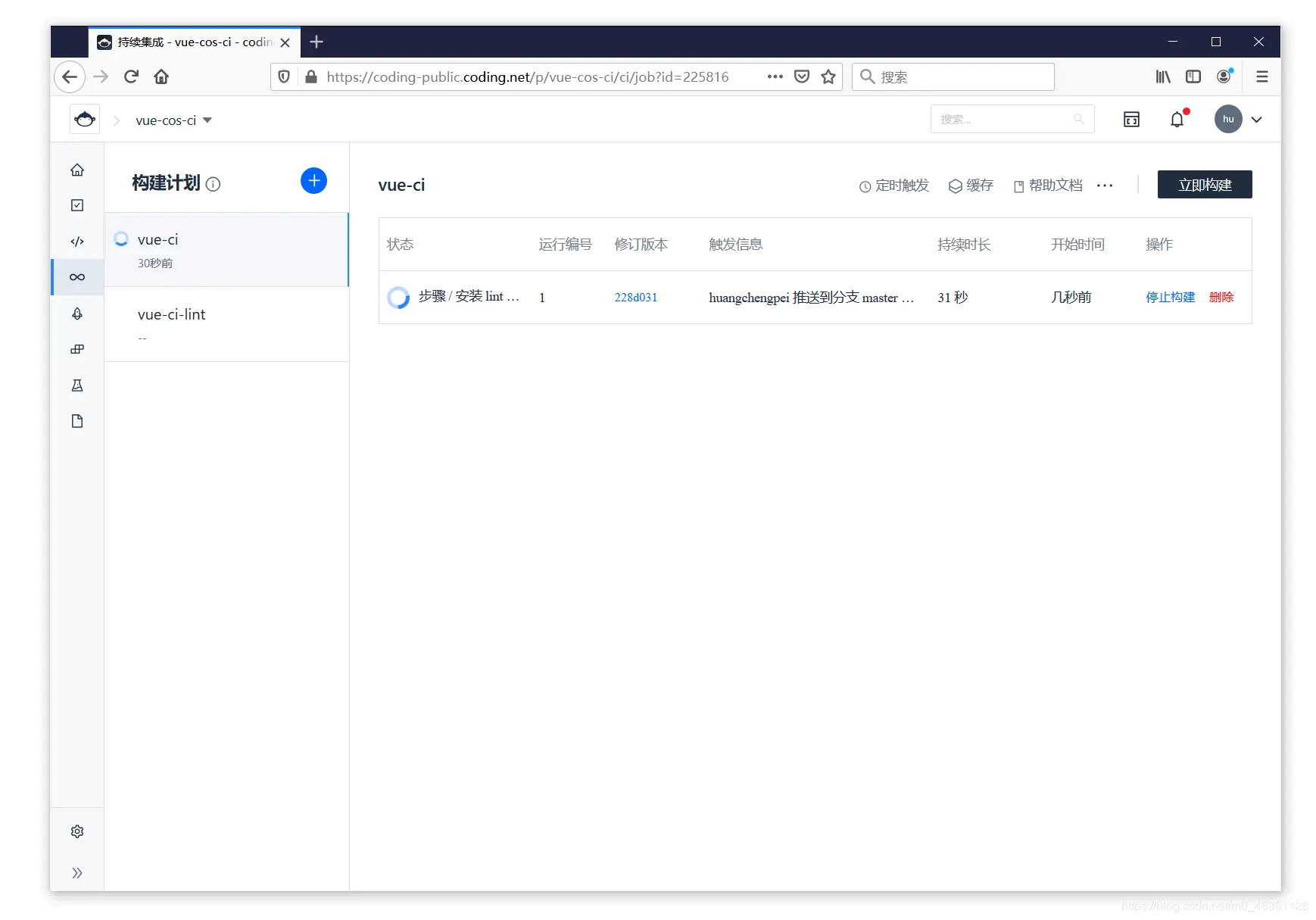Image resolution: width=1316 pixels, height=920 pixels.
Task: Open cache settings
Action: (971, 186)
